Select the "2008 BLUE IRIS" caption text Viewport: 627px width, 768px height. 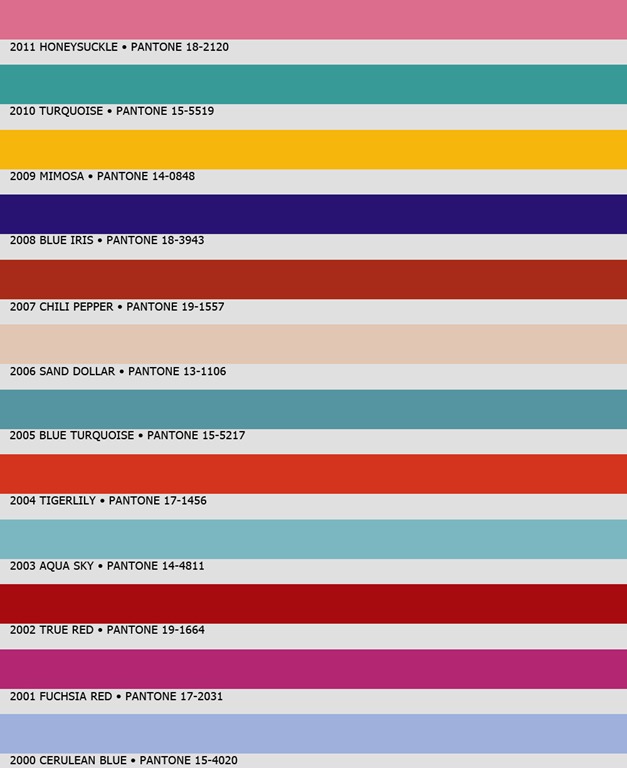coord(52,241)
